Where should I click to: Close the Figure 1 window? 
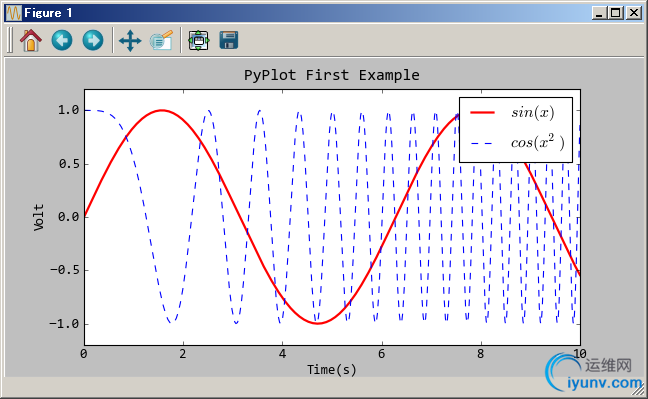[634, 13]
